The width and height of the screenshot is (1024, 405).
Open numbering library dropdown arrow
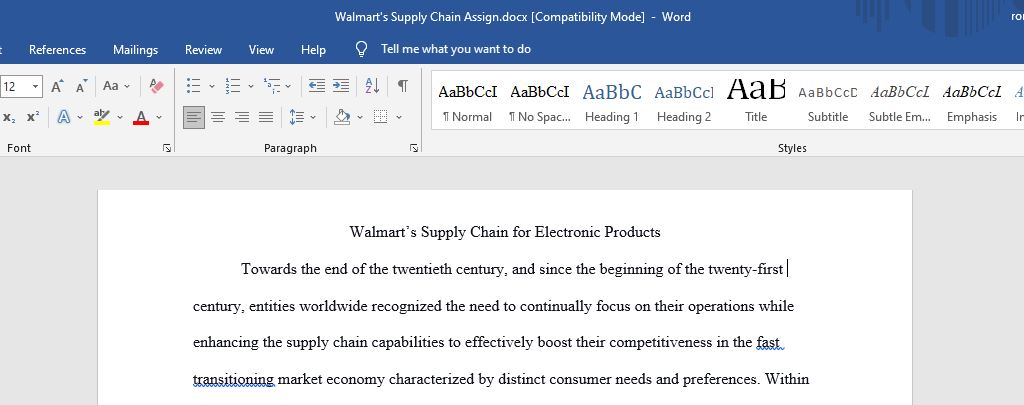pos(250,86)
